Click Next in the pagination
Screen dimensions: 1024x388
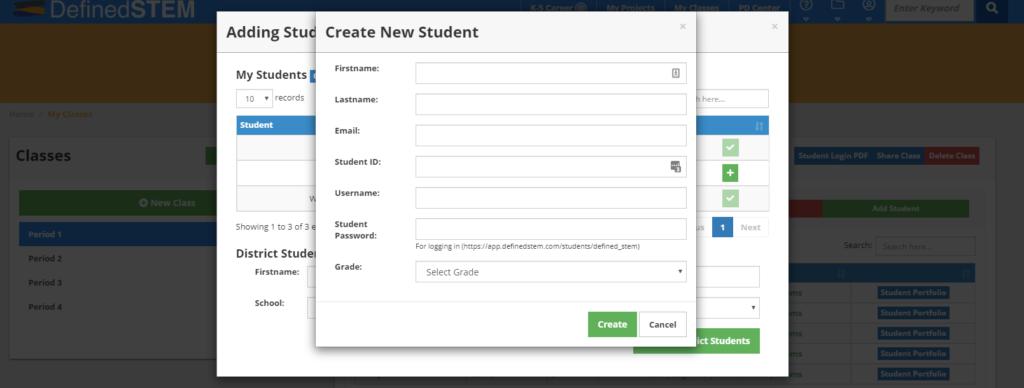(750, 227)
